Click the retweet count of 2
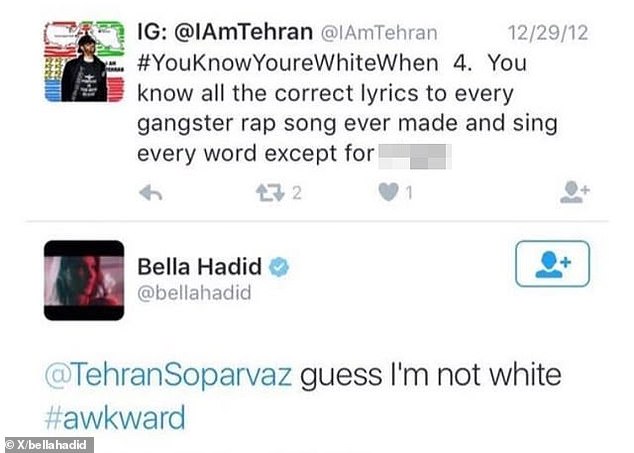Image resolution: width=634 pixels, height=453 pixels. pyautogui.click(x=296, y=194)
